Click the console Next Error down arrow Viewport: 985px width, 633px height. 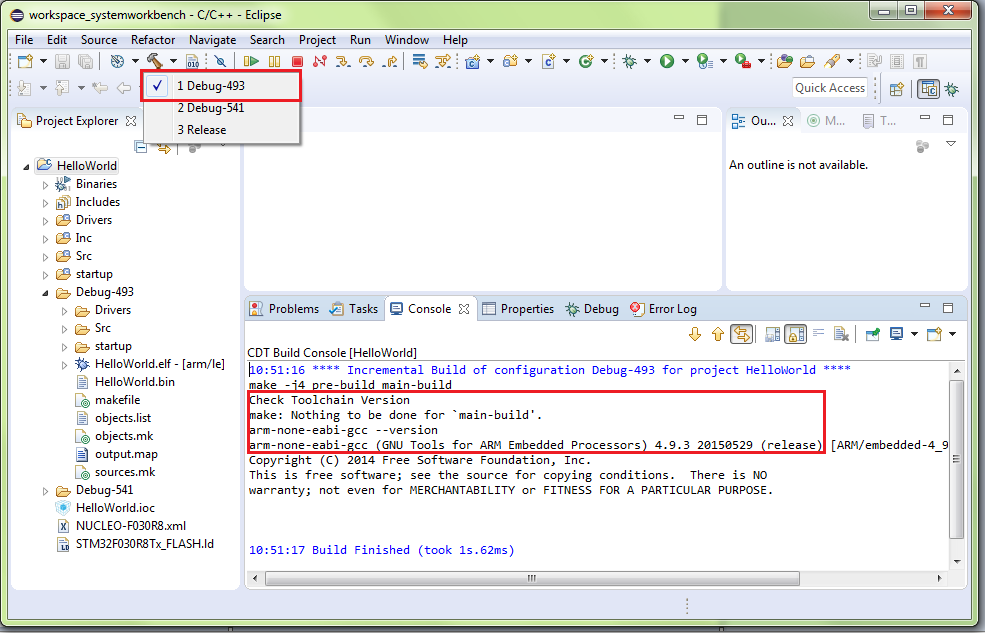point(695,334)
